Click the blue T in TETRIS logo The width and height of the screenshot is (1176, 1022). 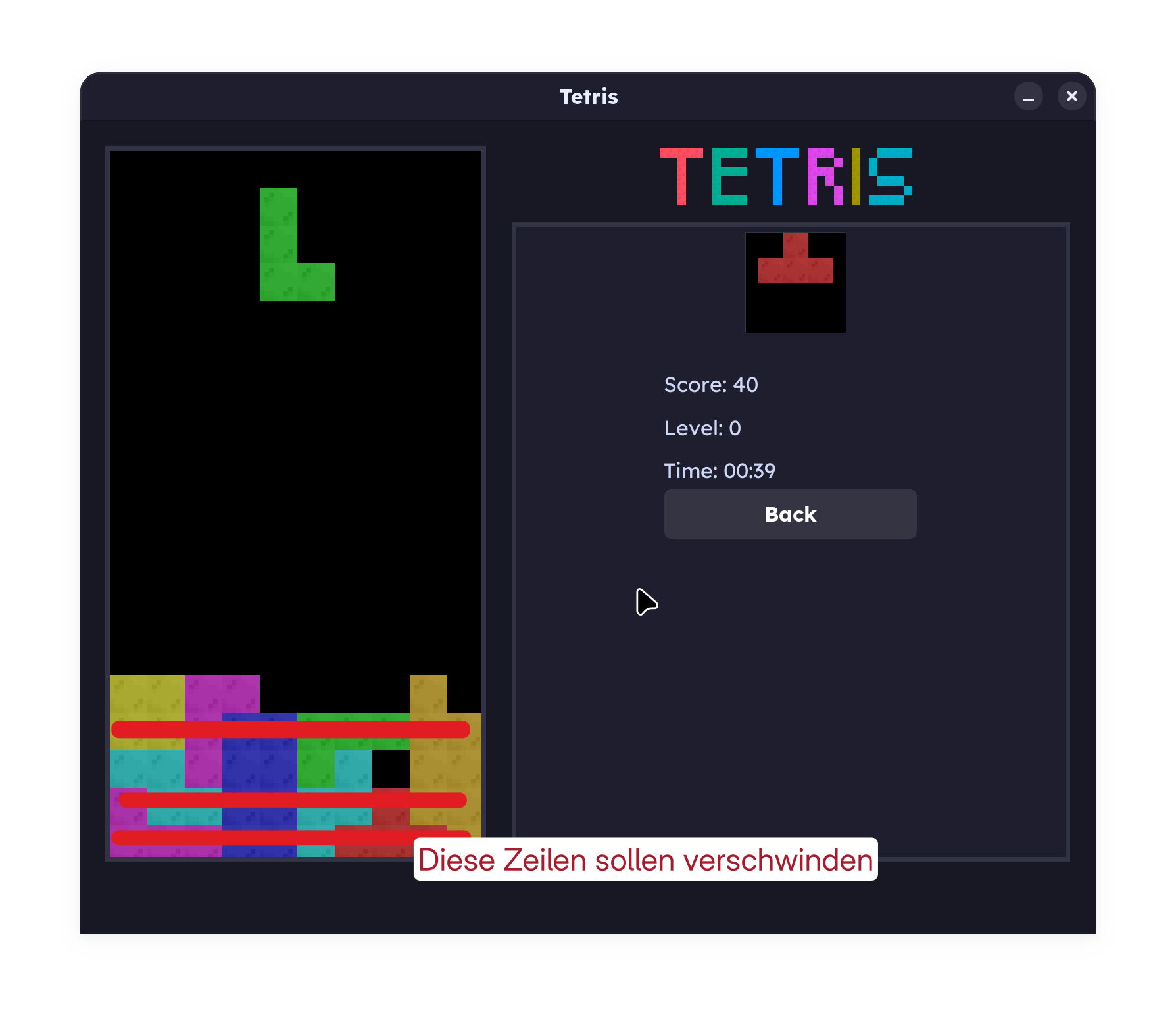(x=777, y=176)
